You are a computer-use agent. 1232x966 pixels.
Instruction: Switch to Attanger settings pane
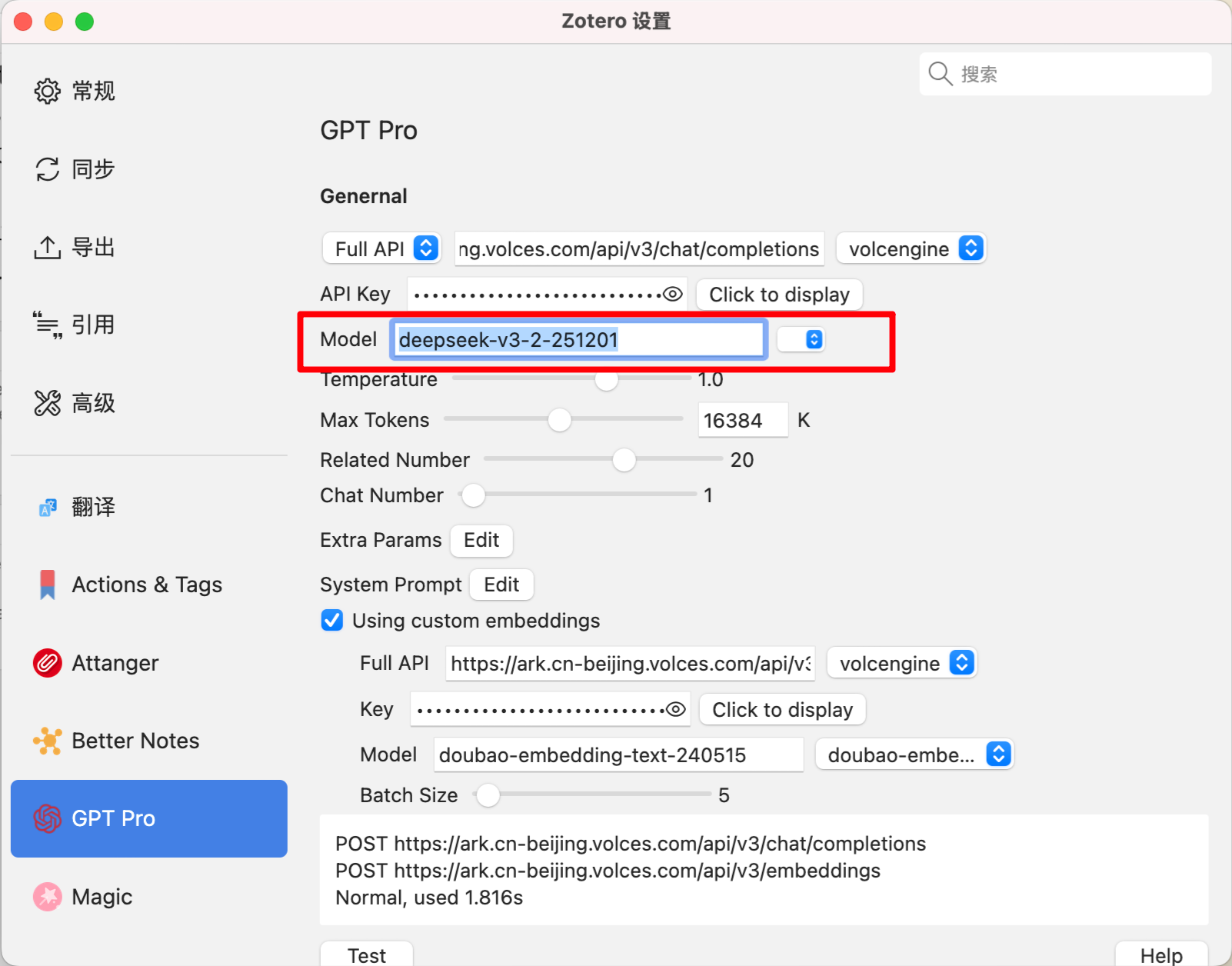[x=149, y=663]
